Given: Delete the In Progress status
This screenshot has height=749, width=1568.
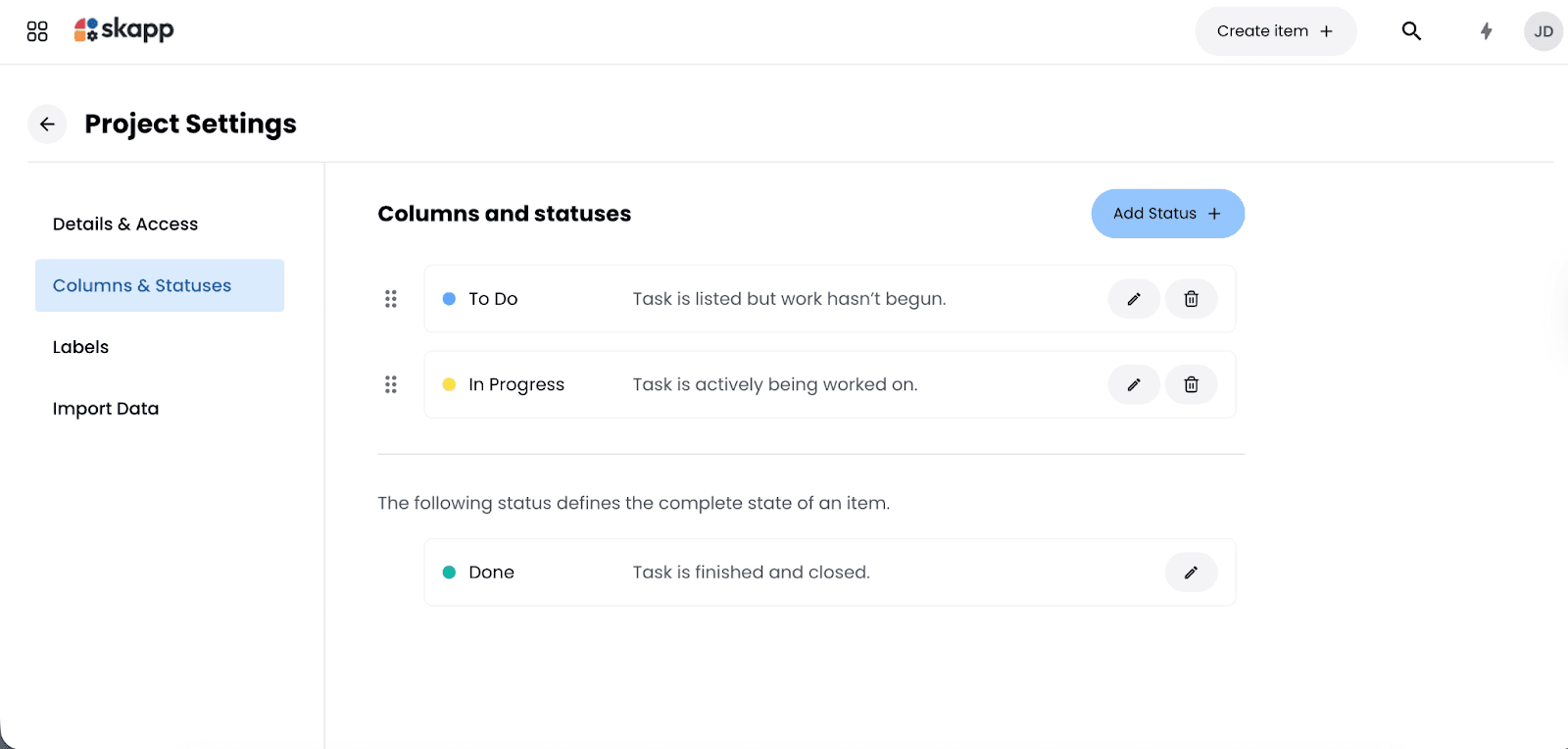Looking at the screenshot, I should [x=1191, y=384].
